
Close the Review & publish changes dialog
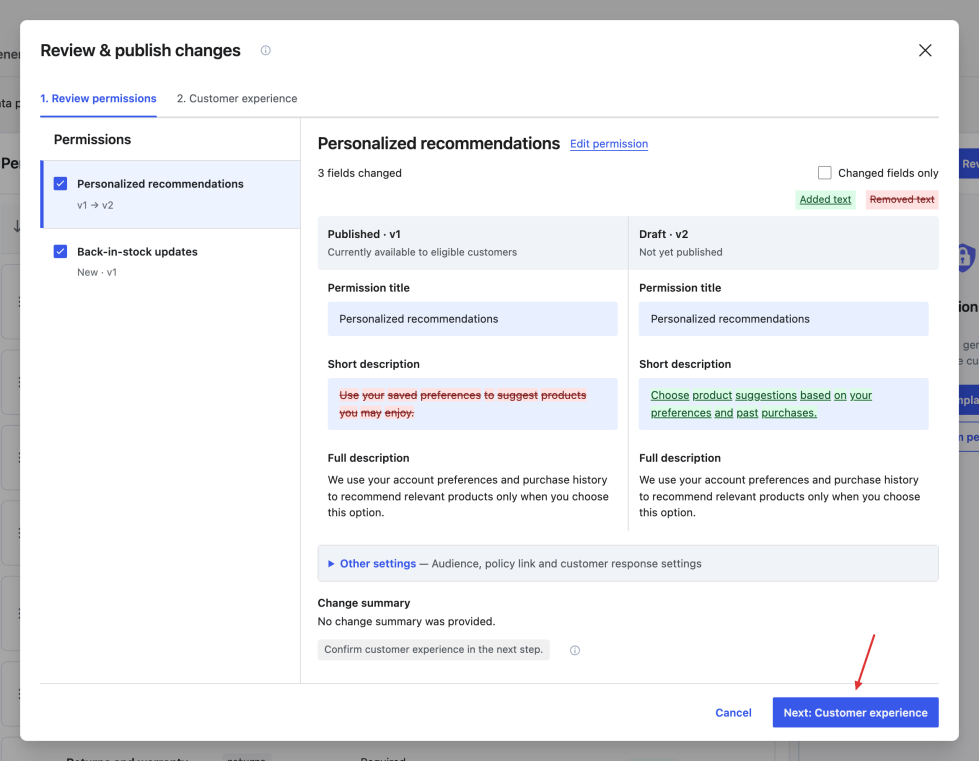click(925, 51)
